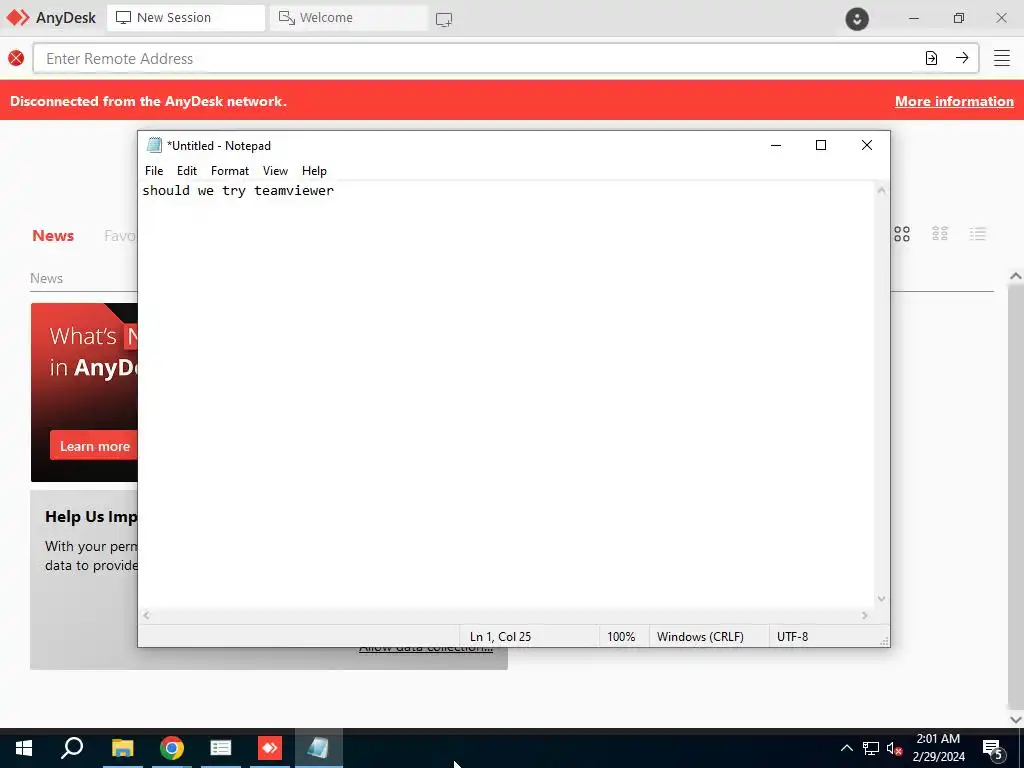Click the 100% zoom status entry
1024x768 pixels.
(x=621, y=636)
